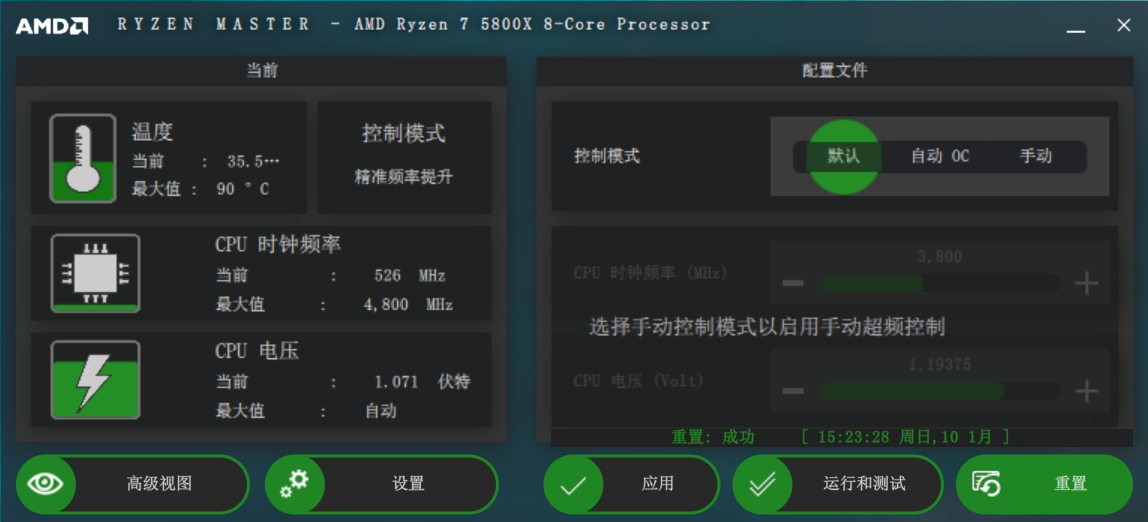Click the CPU chip clock speed icon
The height and width of the screenshot is (522, 1148).
pyautogui.click(x=95, y=273)
